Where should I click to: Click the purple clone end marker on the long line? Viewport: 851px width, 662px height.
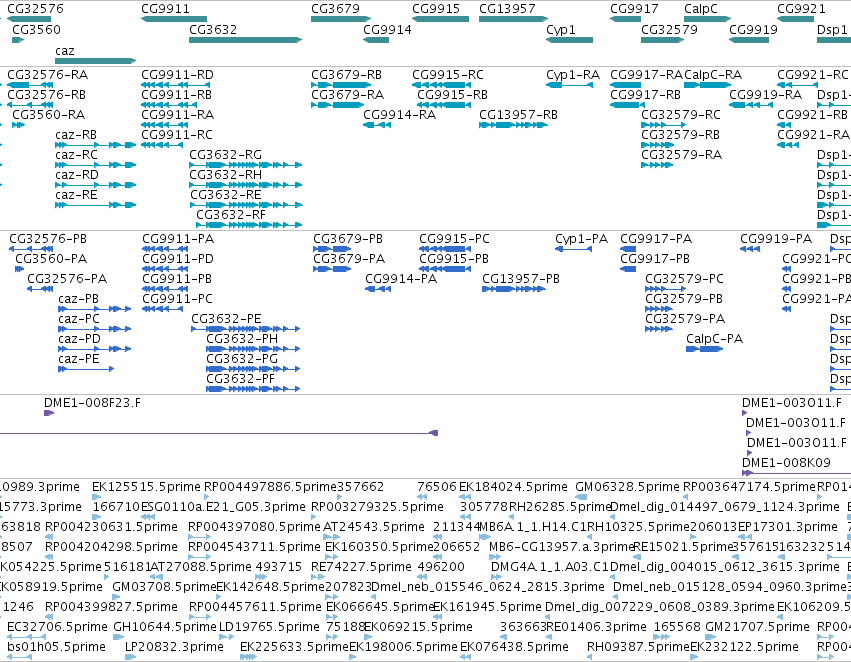[434, 433]
